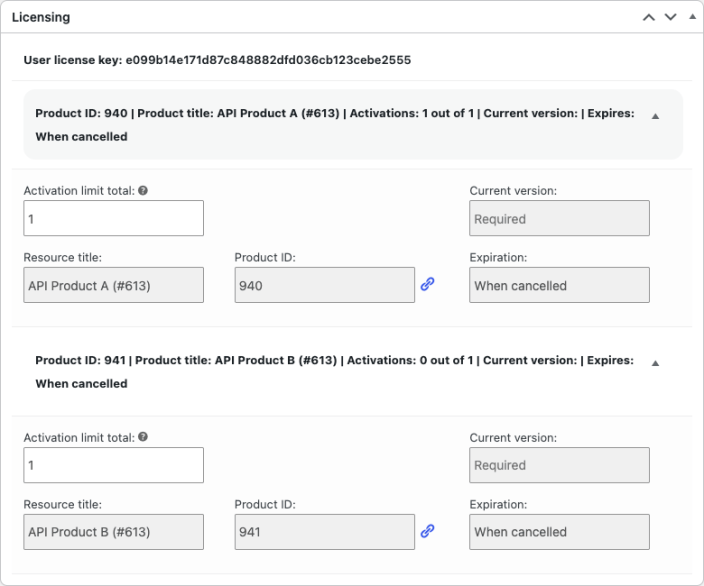Select the Current version field for Product 940
This screenshot has height=586, width=704.
[x=559, y=218]
